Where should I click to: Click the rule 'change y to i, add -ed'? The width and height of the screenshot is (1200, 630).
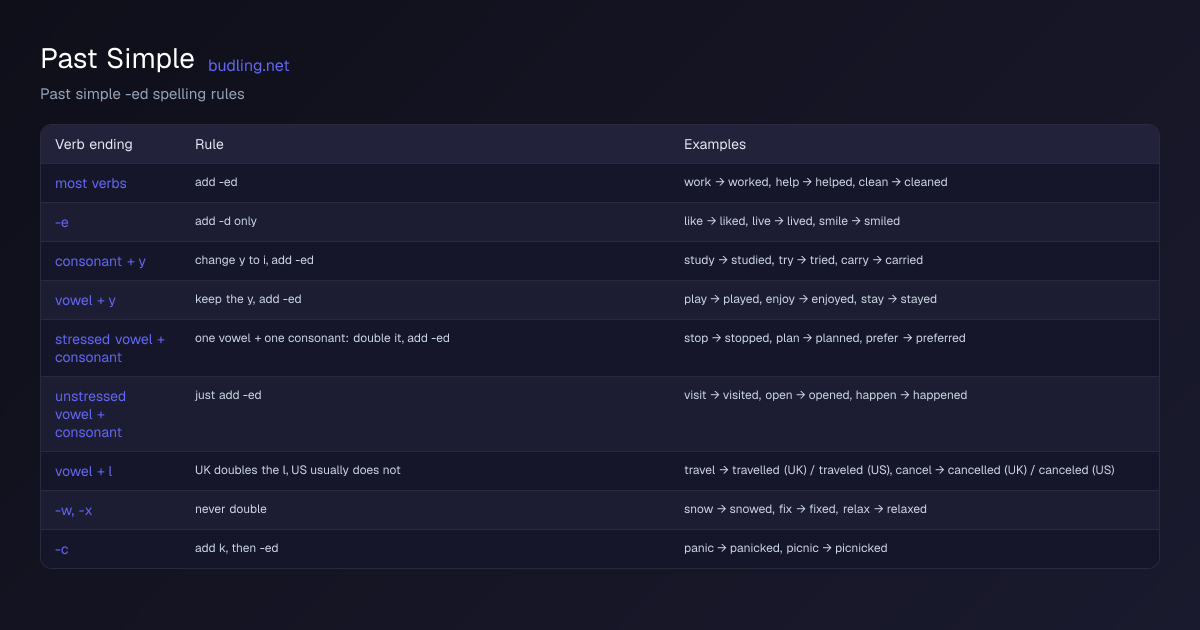click(254, 260)
